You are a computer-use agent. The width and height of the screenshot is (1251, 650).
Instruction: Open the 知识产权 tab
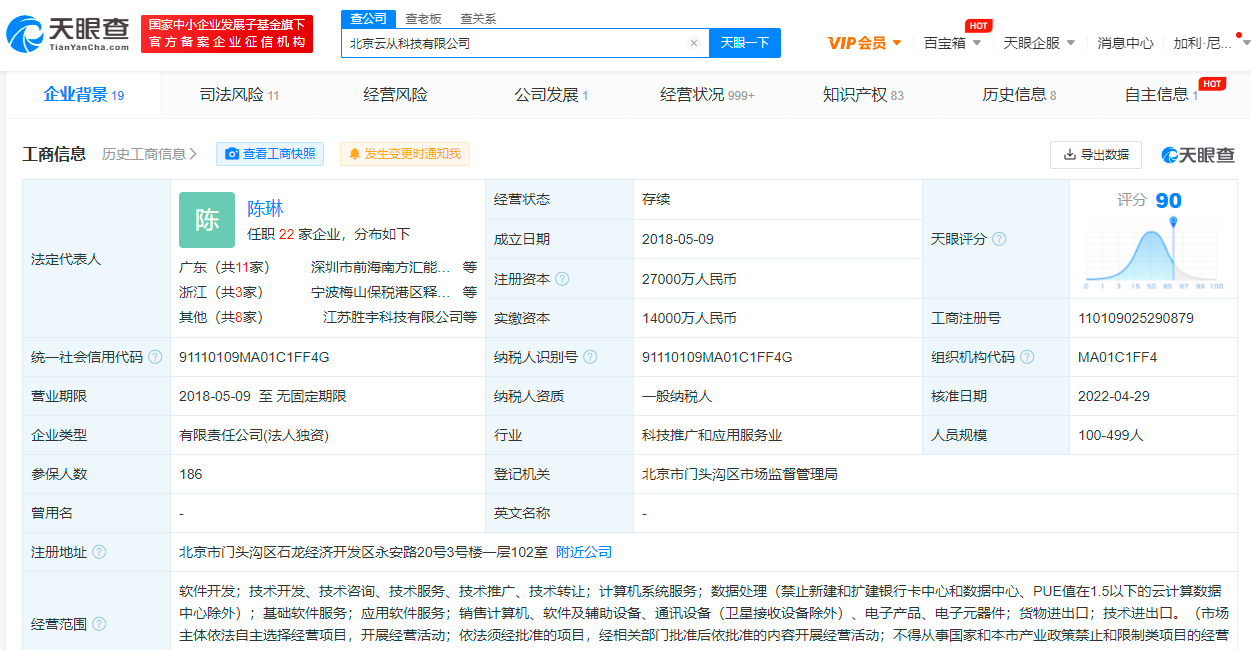click(862, 95)
